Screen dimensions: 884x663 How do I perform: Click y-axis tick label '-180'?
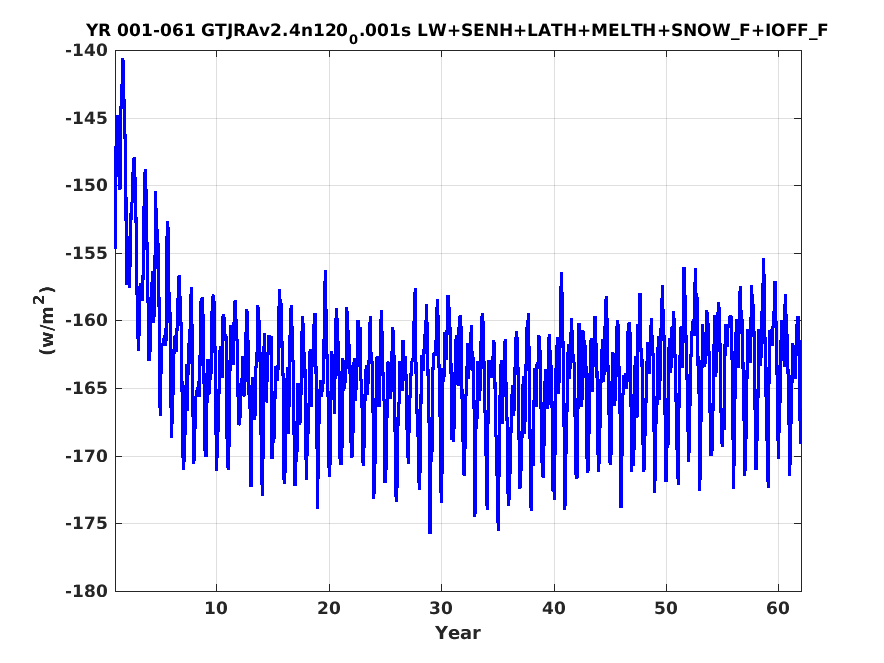86,591
